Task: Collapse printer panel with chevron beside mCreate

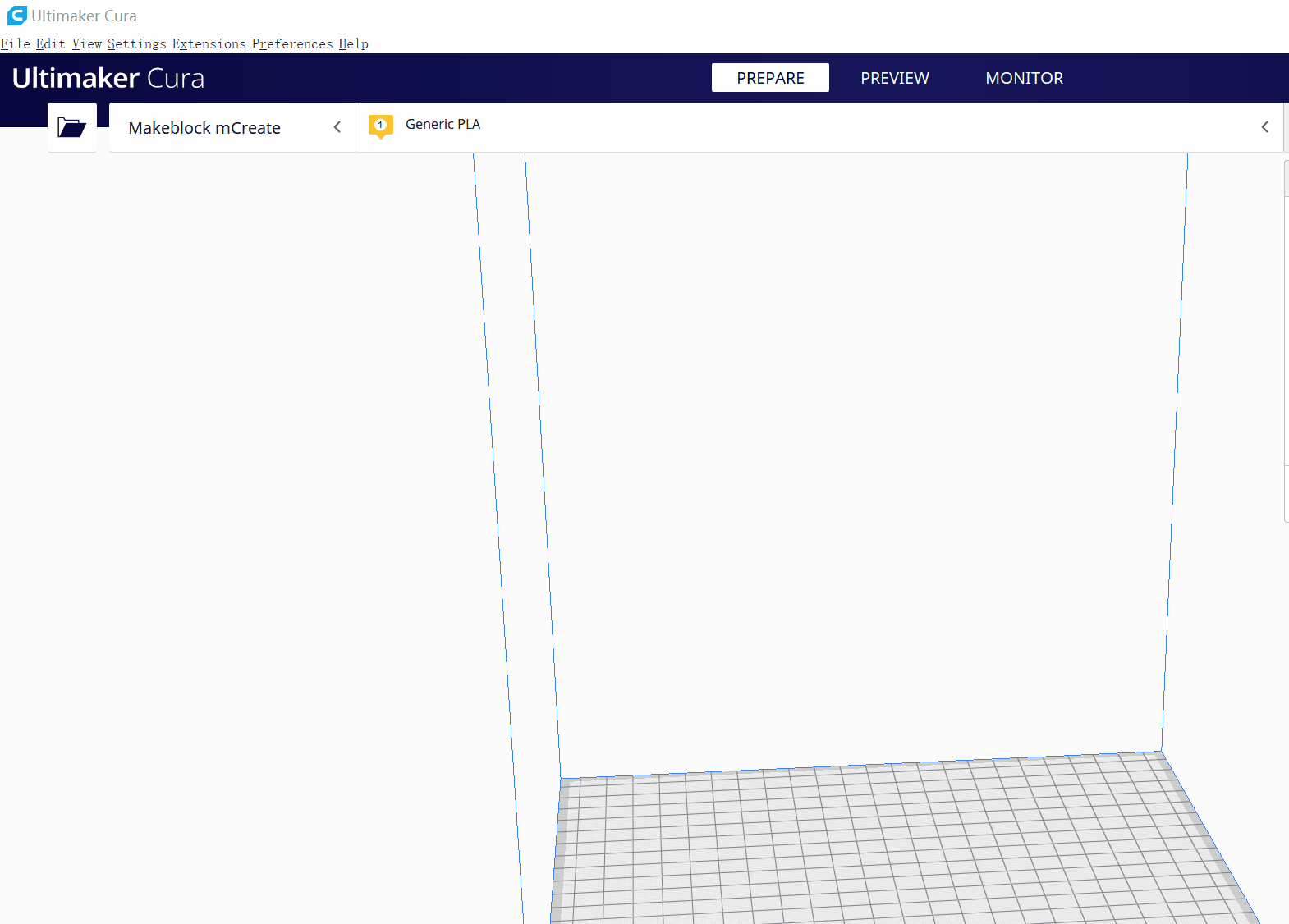Action: (x=337, y=127)
